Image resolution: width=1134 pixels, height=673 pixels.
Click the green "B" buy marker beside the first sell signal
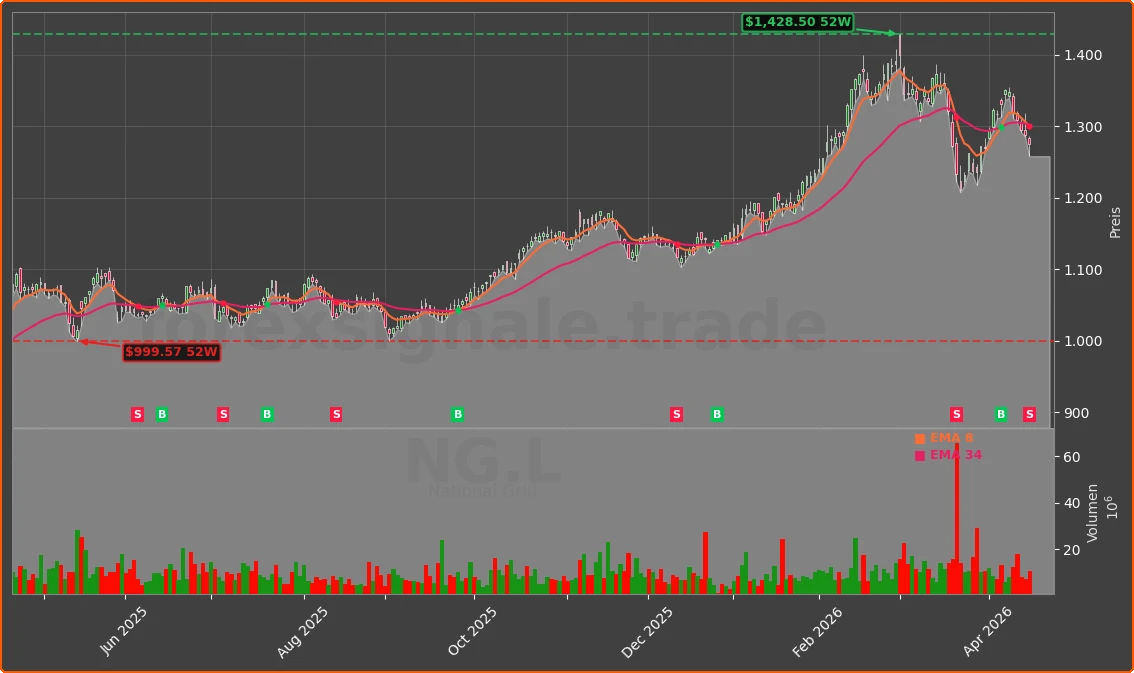coord(162,413)
